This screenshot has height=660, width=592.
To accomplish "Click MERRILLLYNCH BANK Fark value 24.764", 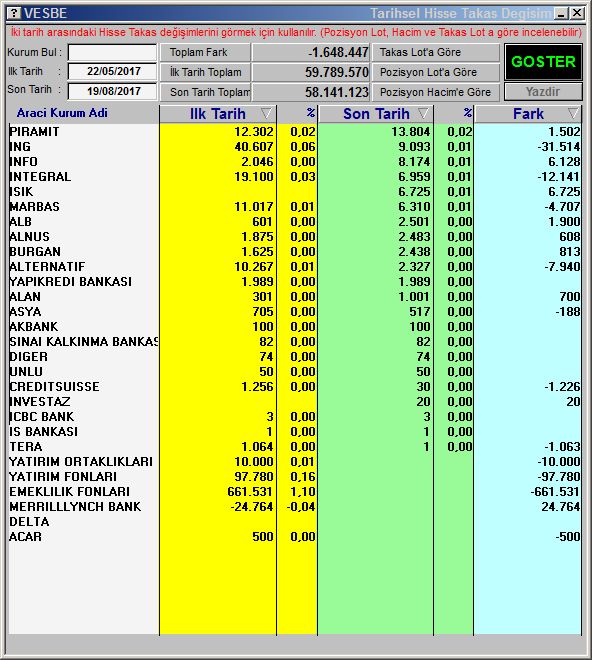I will [x=560, y=506].
